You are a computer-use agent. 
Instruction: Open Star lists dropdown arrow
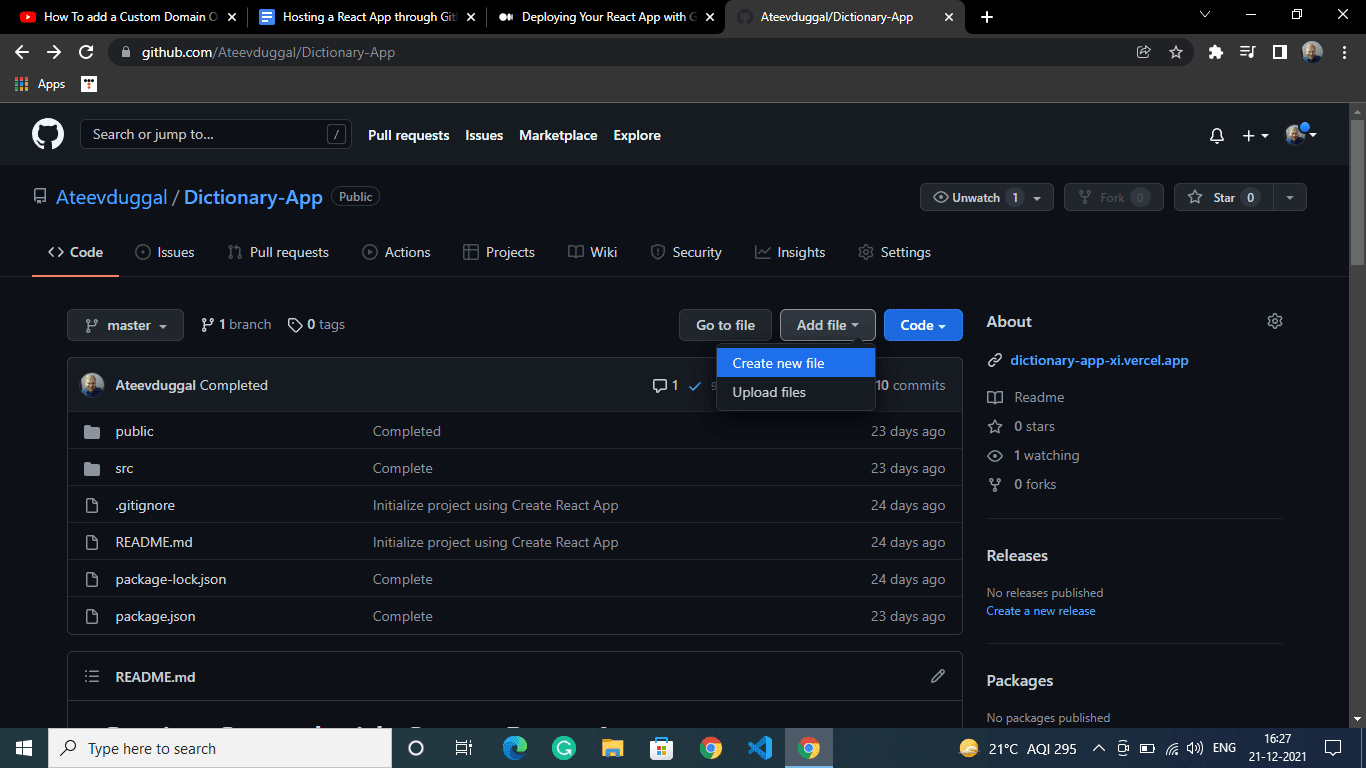pyautogui.click(x=1290, y=198)
